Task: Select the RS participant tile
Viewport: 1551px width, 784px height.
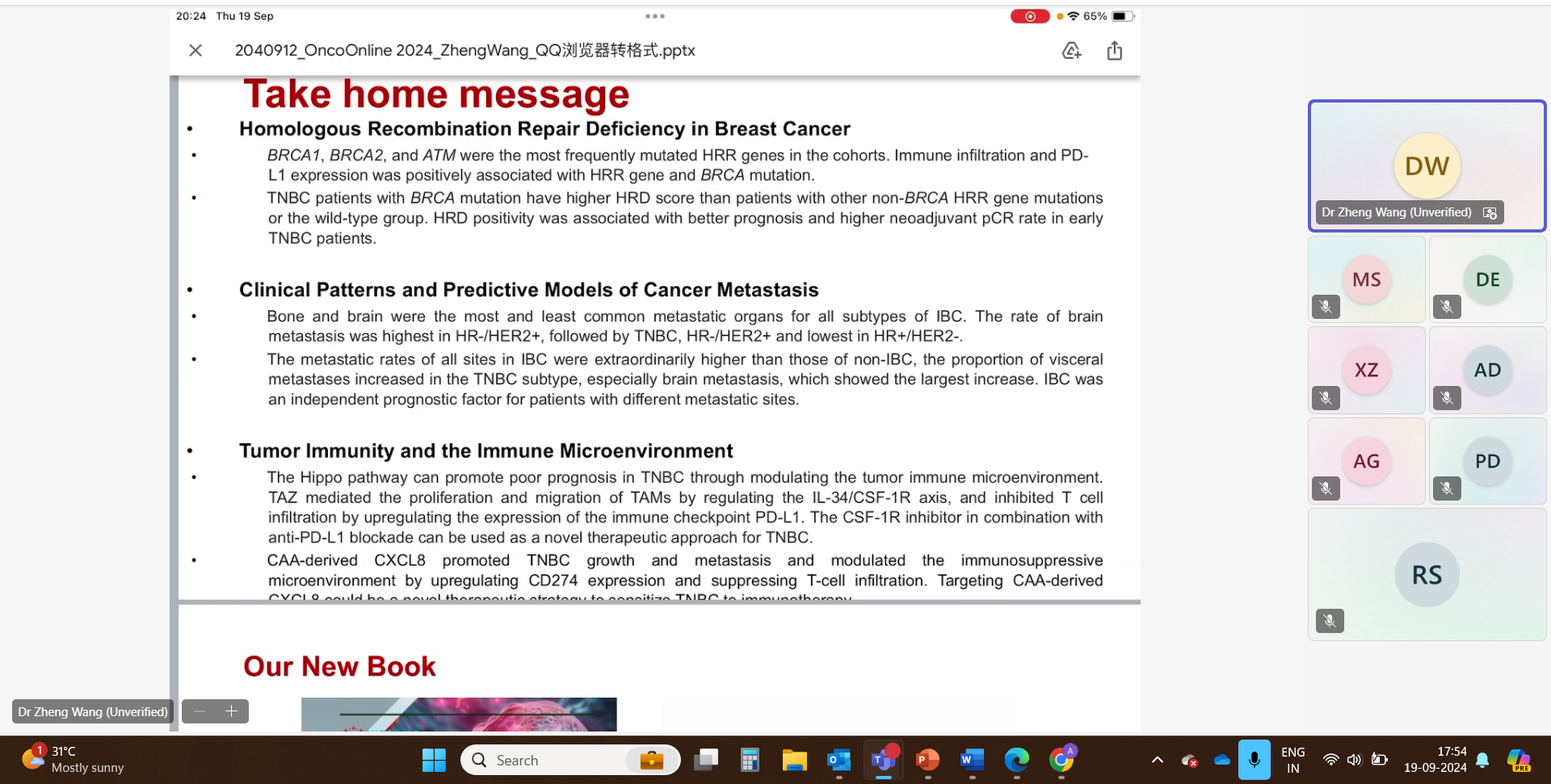Action: pos(1427,574)
